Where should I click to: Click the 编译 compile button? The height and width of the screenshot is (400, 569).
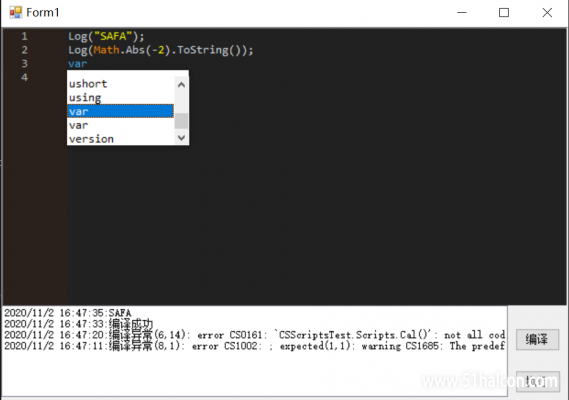tap(537, 340)
